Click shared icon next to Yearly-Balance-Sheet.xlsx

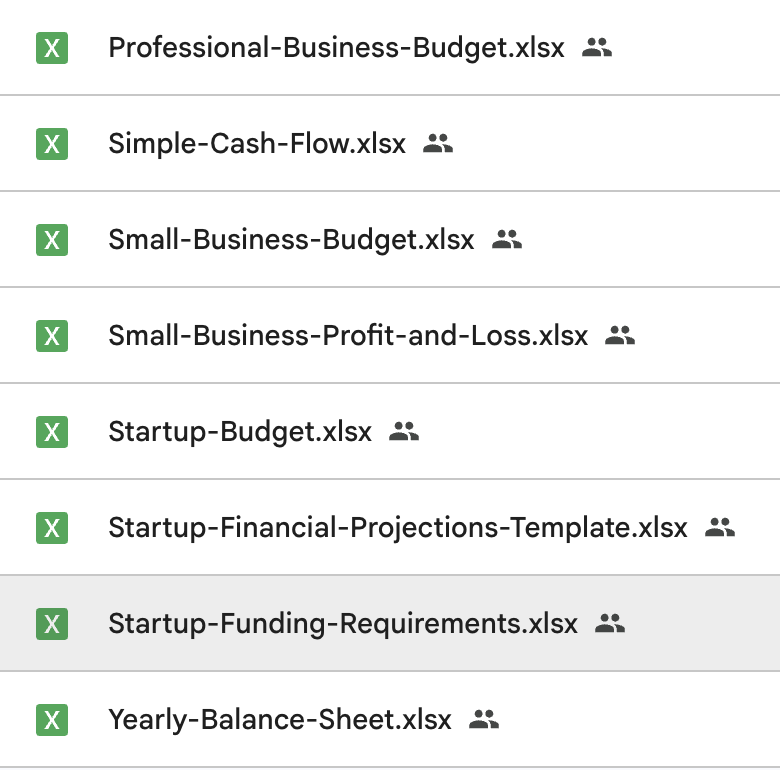click(484, 719)
